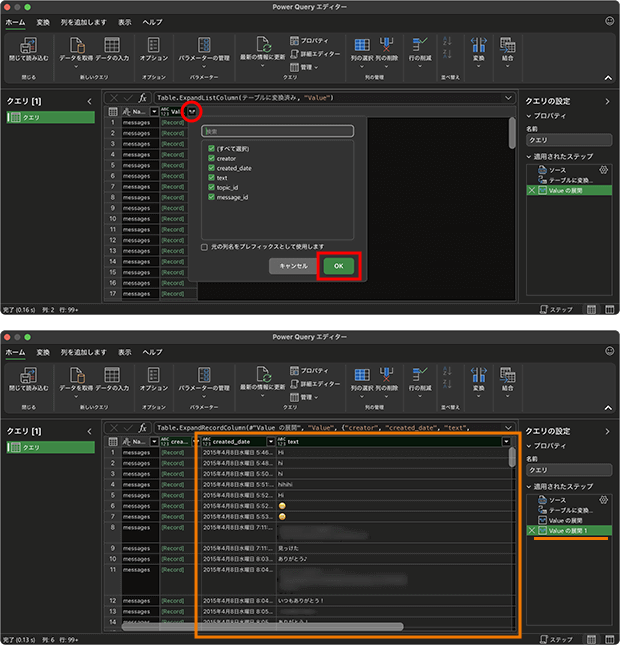
Task: Select テーブルに変換 step in top window
Action: [x=569, y=180]
